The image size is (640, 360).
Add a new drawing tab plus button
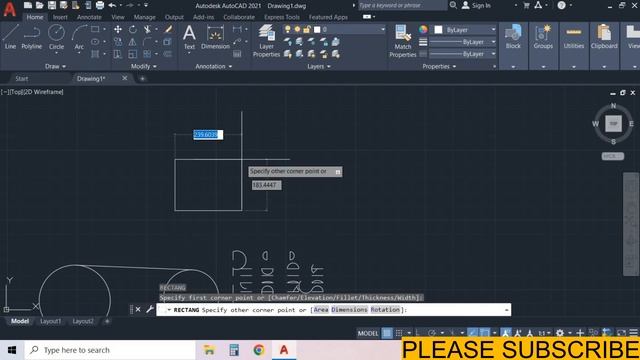click(x=142, y=78)
